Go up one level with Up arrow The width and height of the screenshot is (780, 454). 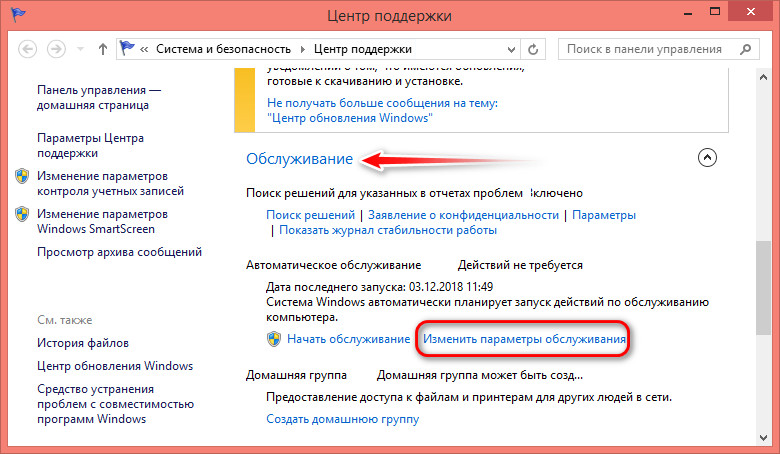[102, 49]
